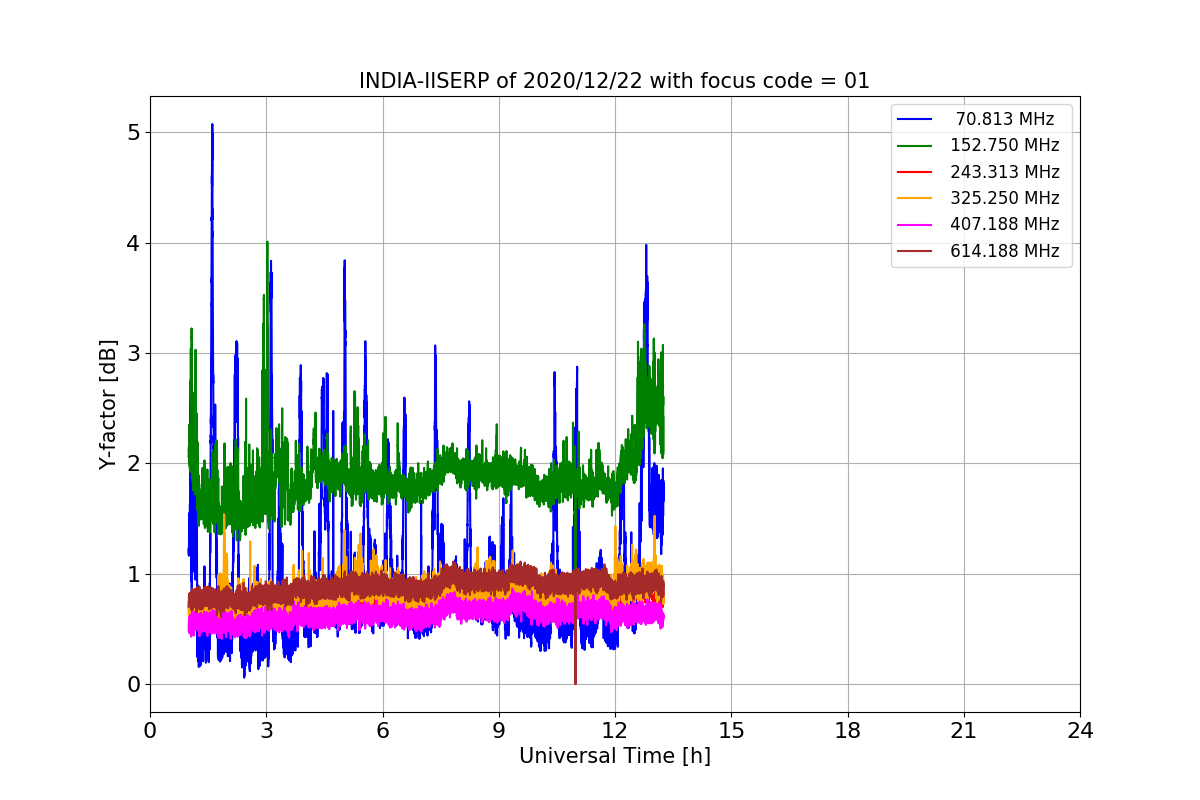Select the 325.250 MHz legend label

(x=1004, y=198)
